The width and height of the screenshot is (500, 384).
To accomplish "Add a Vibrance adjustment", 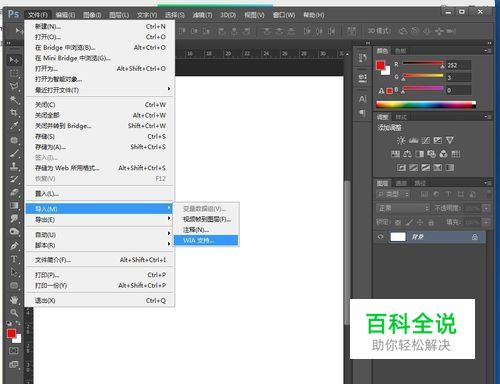I will 450,140.
